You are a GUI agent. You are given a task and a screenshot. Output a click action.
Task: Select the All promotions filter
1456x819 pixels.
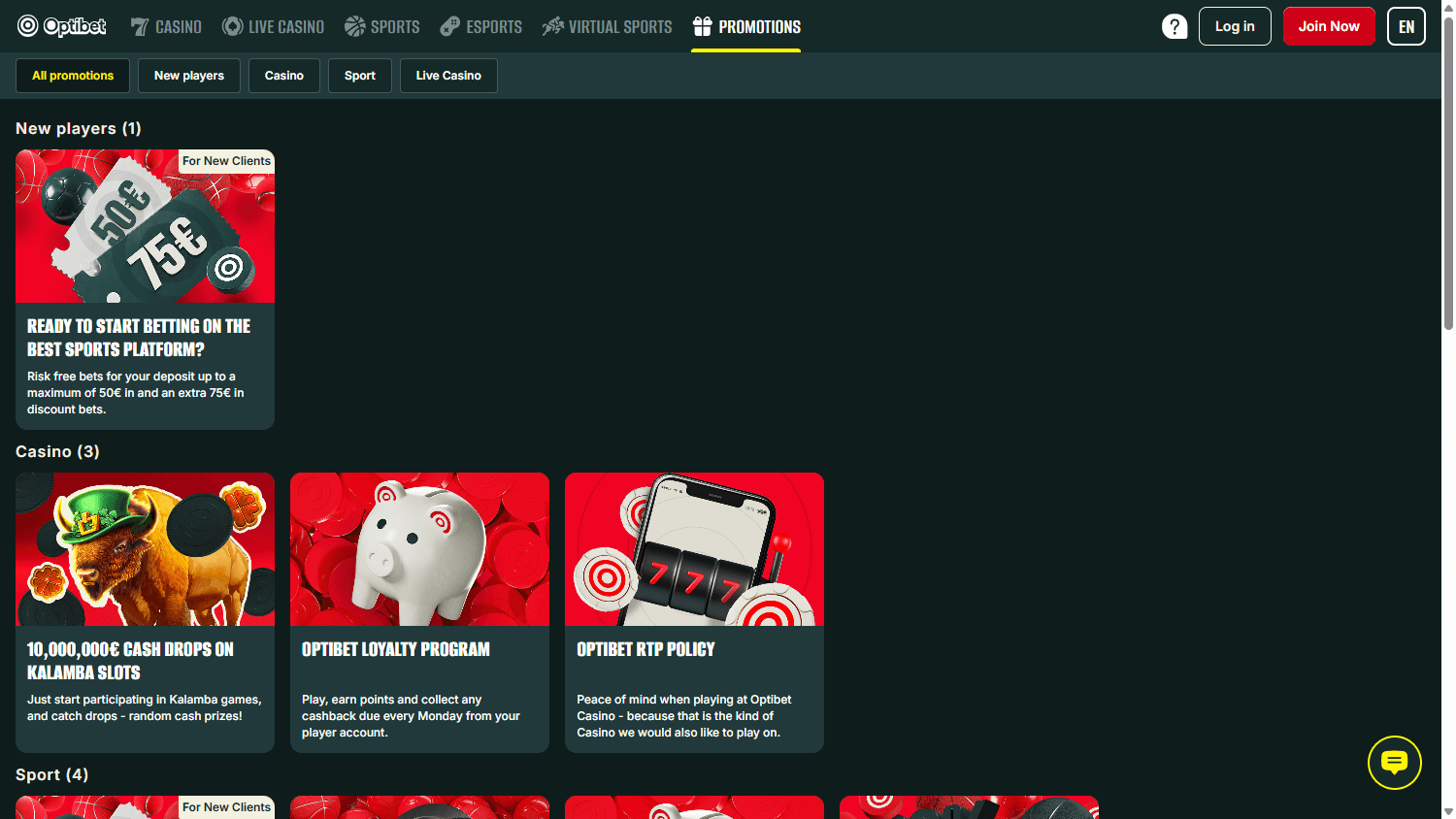72,75
